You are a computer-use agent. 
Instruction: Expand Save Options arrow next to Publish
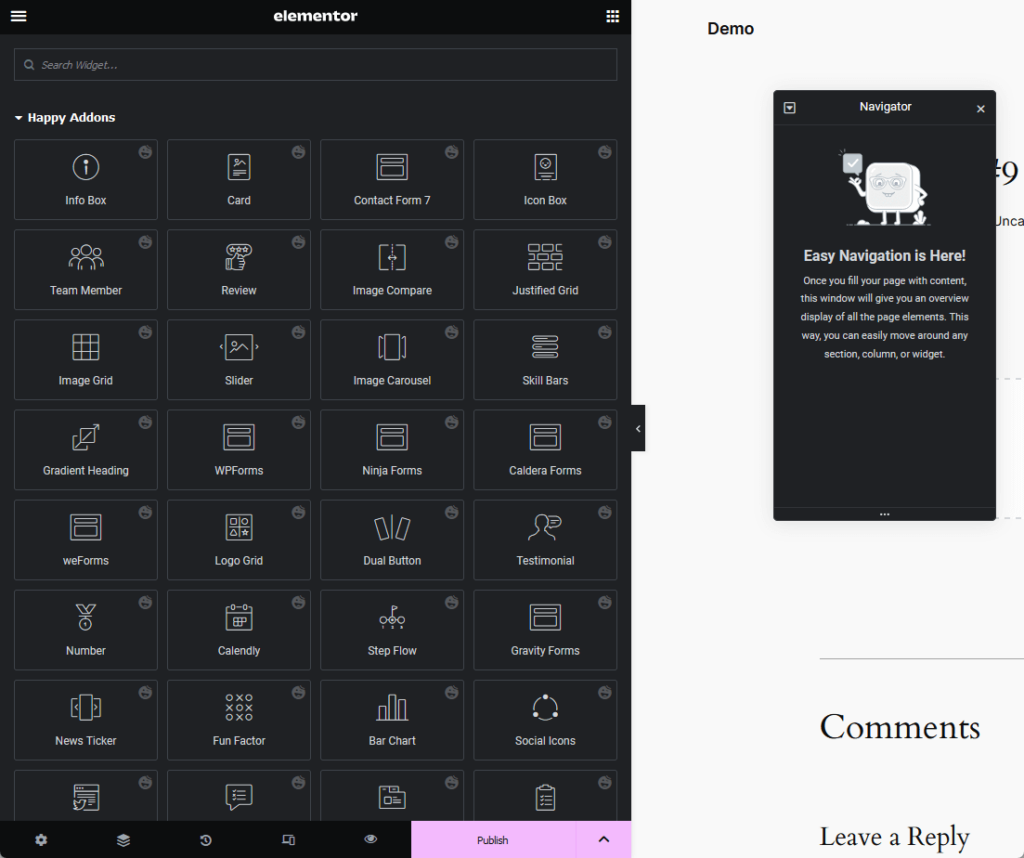coord(603,840)
